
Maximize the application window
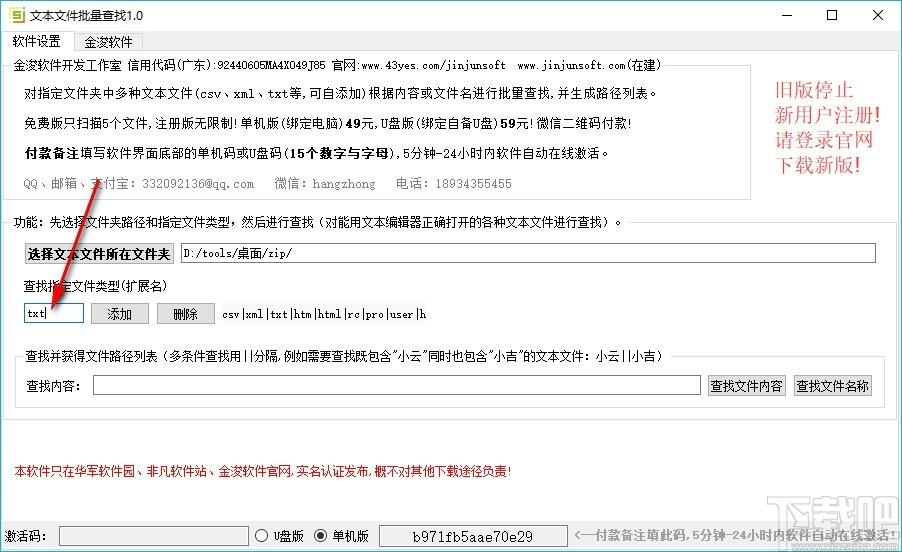[832, 15]
